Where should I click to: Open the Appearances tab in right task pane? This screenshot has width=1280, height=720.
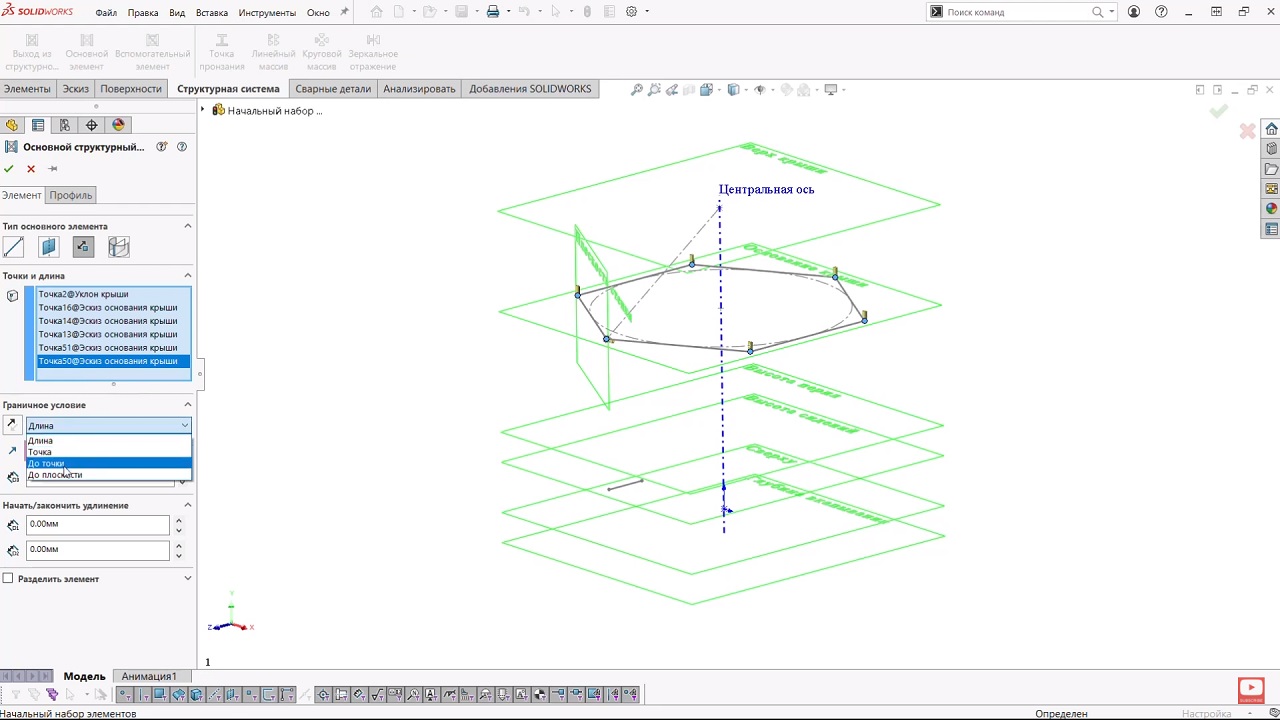coord(1271,209)
